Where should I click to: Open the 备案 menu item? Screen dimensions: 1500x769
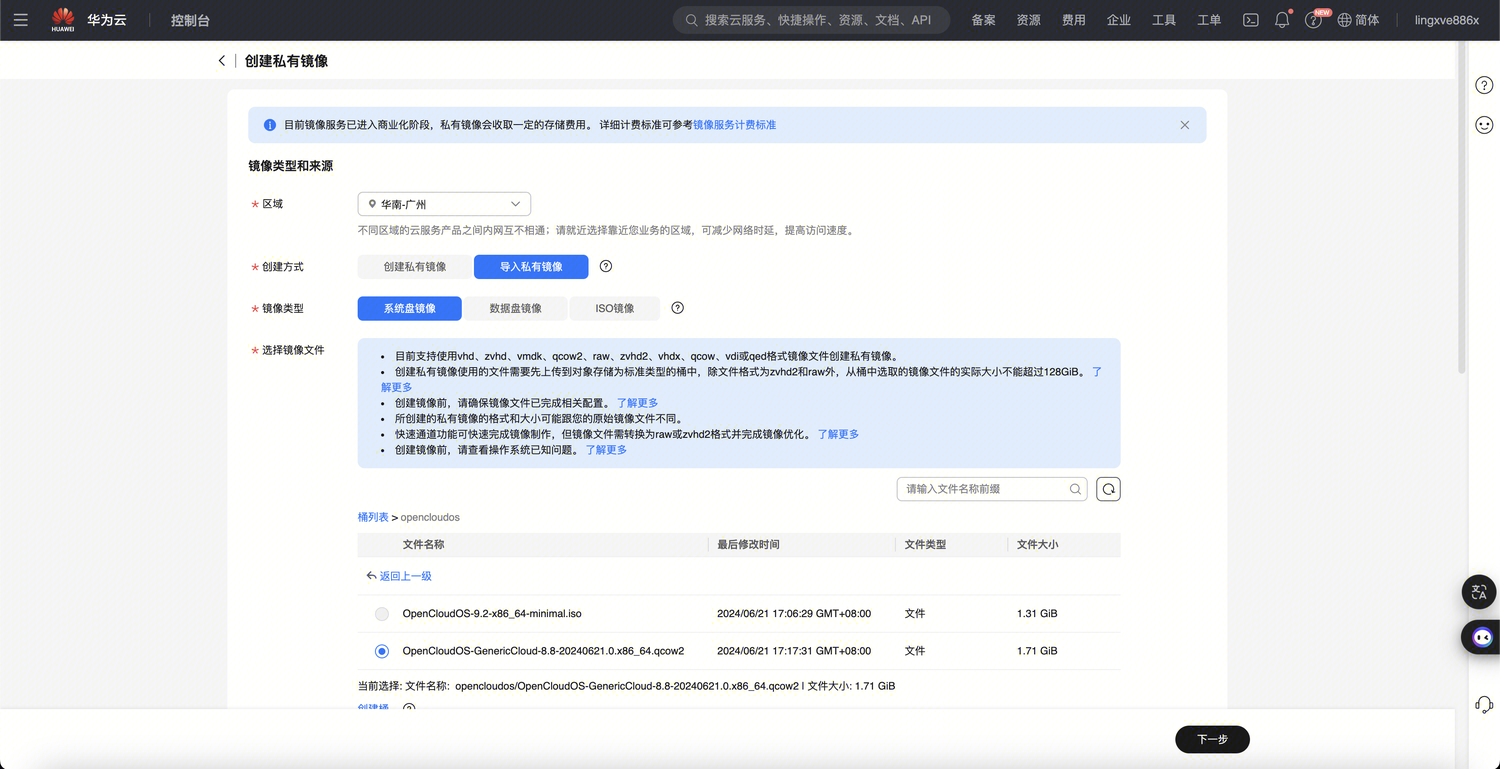pos(983,20)
